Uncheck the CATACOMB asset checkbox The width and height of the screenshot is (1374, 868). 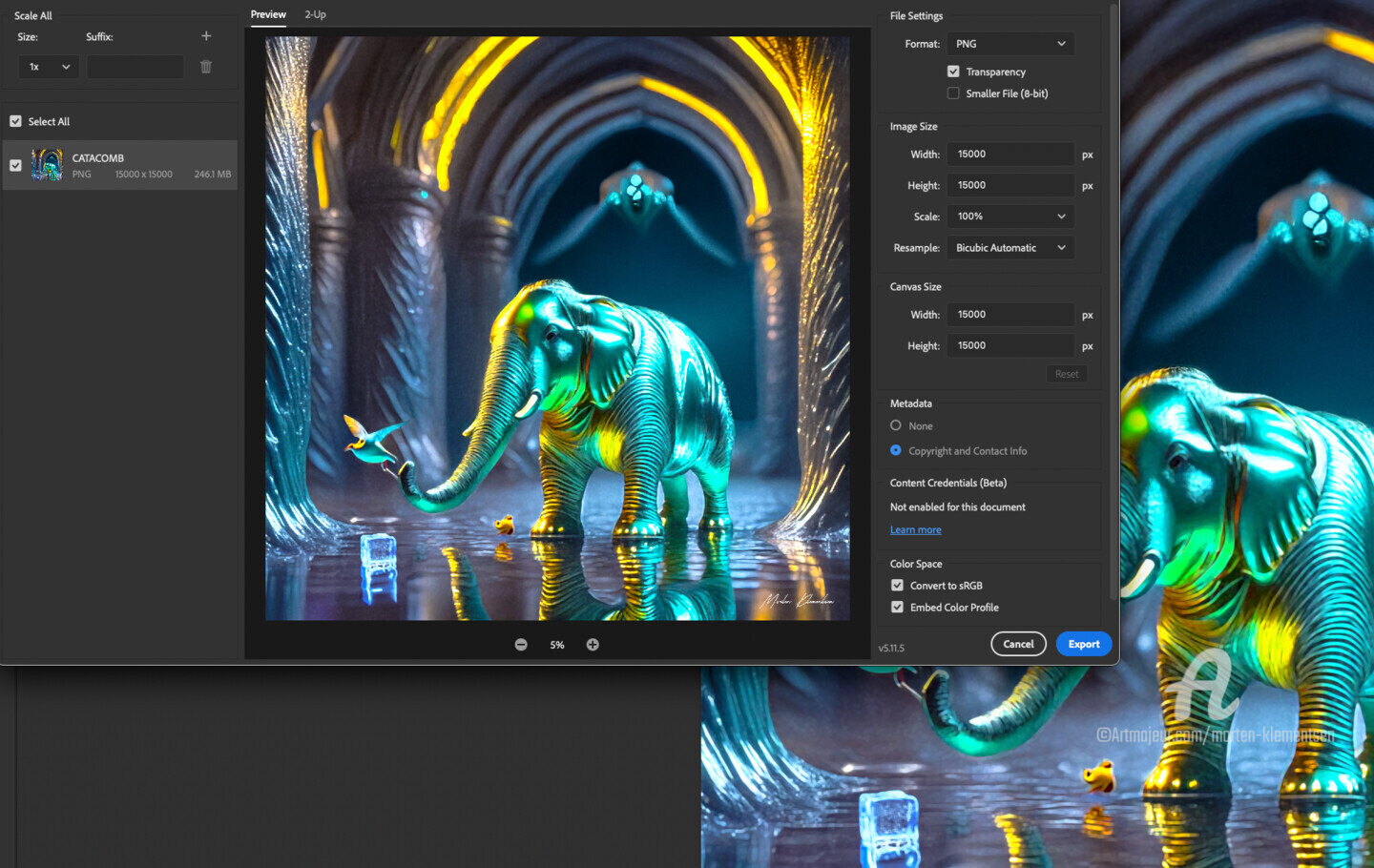[x=15, y=165]
